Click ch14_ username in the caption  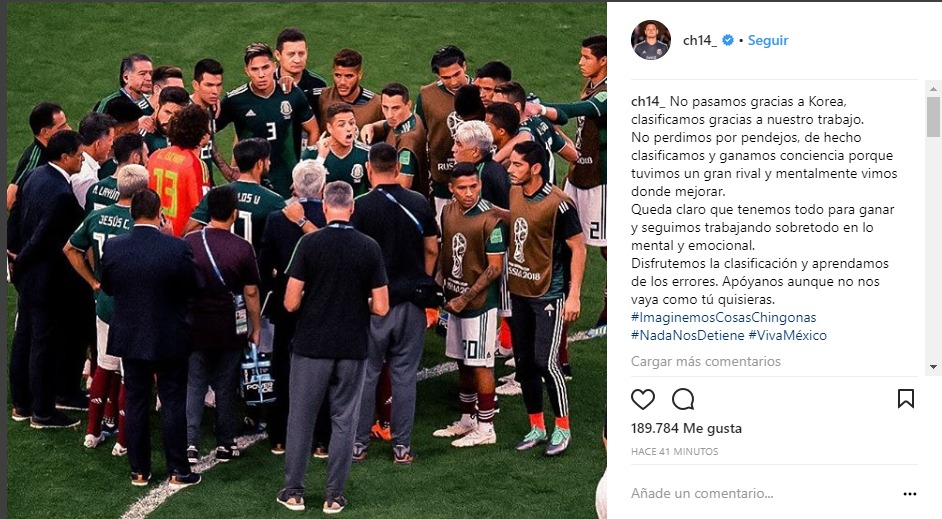pyautogui.click(x=648, y=101)
